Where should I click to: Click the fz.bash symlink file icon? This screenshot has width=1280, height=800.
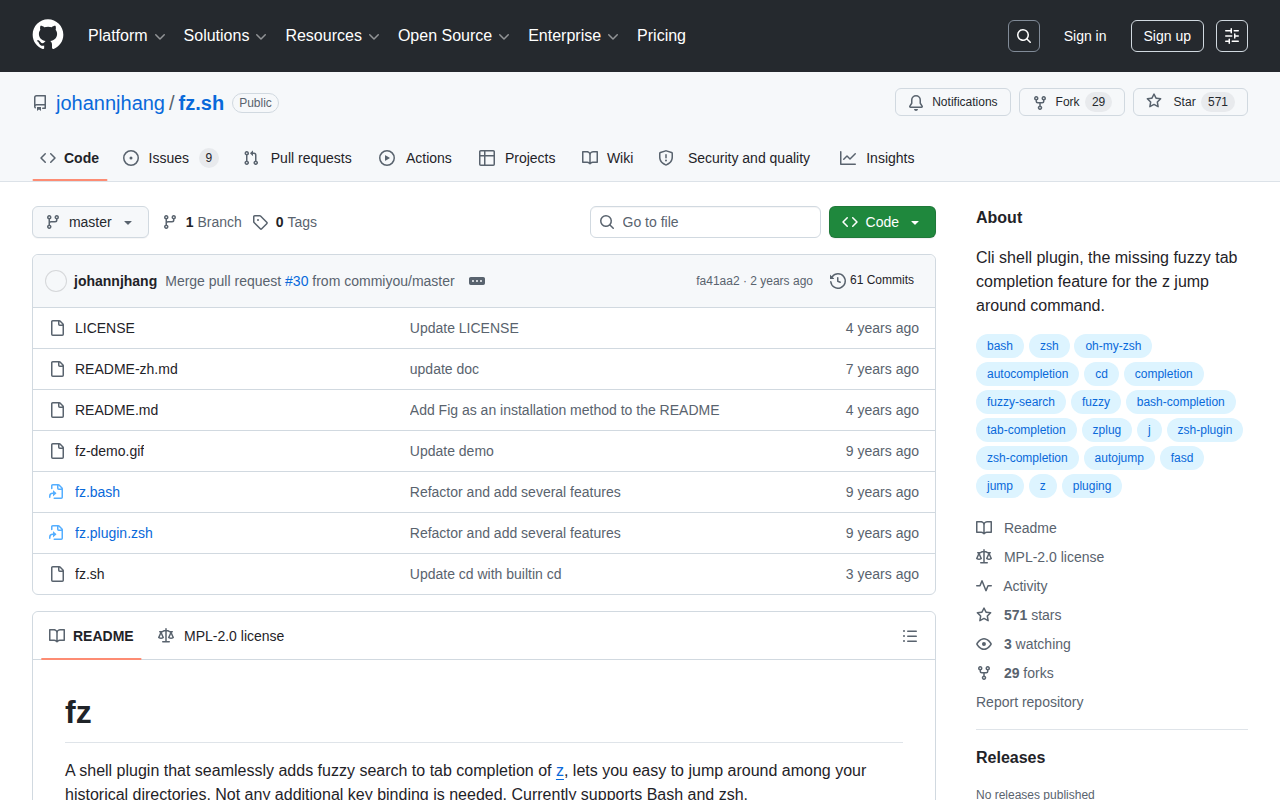(x=57, y=492)
